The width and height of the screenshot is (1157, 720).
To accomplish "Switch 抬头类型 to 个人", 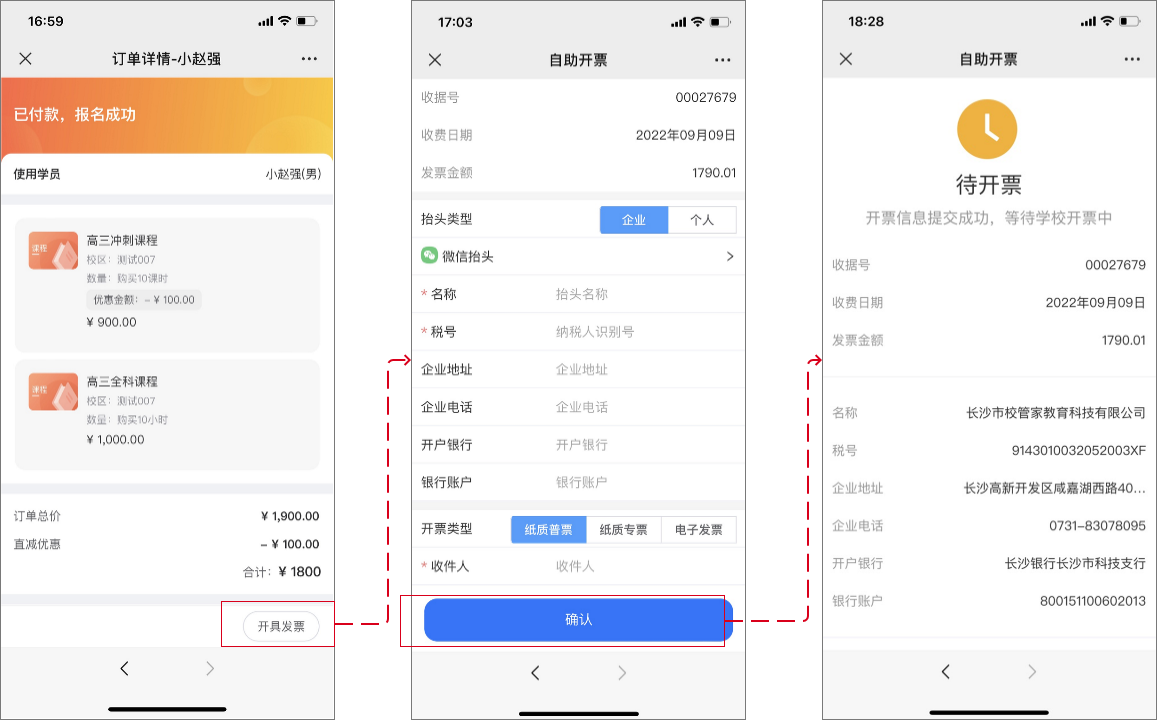I will click(702, 220).
